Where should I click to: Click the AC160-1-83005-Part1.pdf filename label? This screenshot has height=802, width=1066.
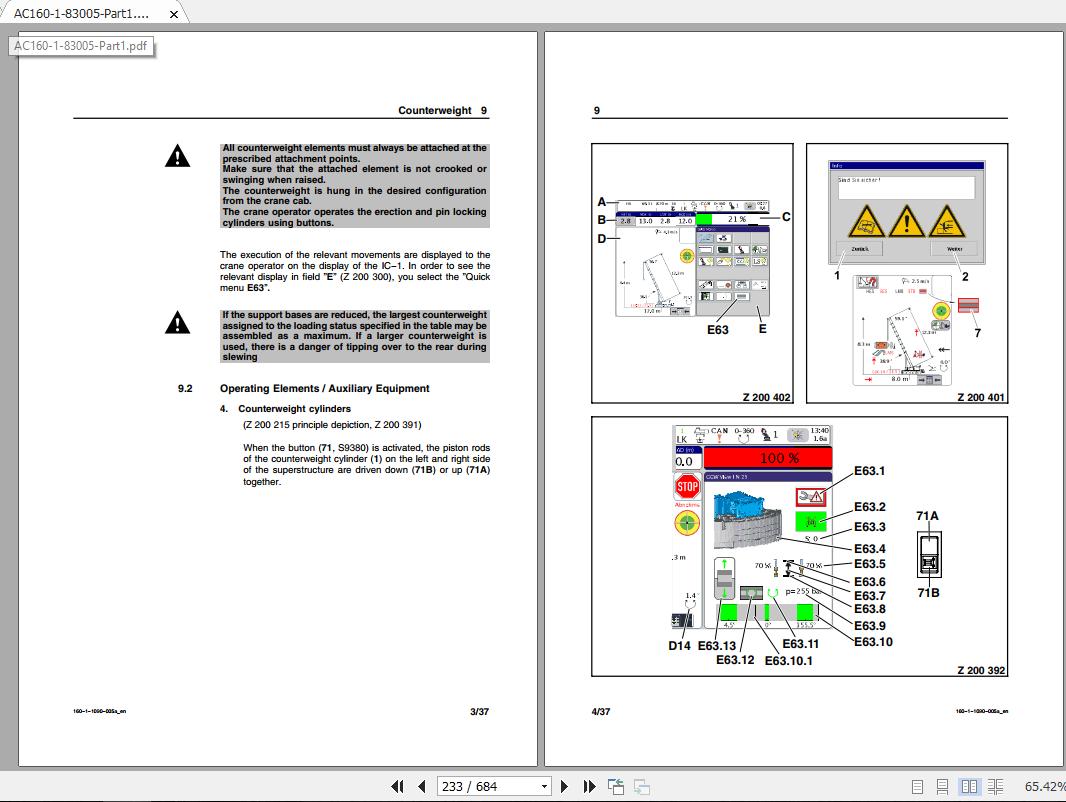tap(80, 46)
